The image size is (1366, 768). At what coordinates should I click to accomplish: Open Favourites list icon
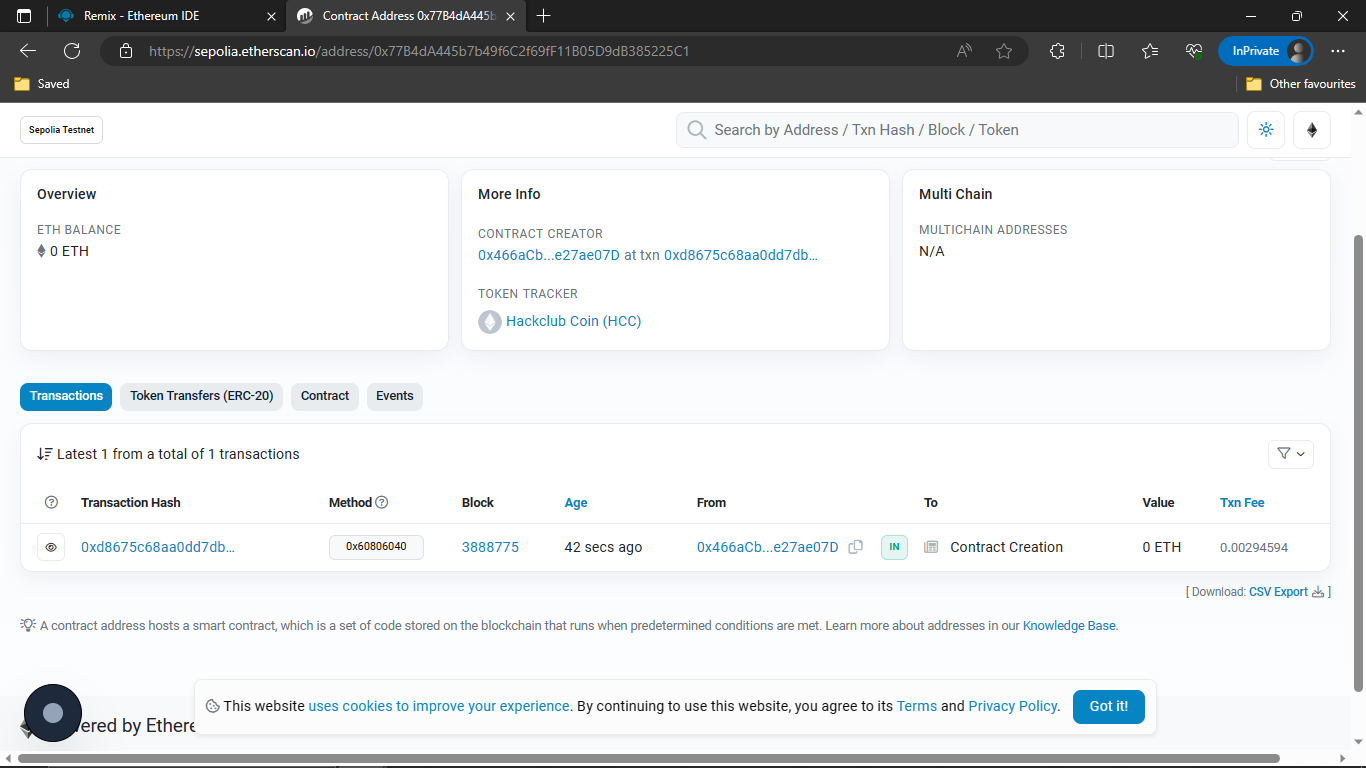click(x=1150, y=51)
